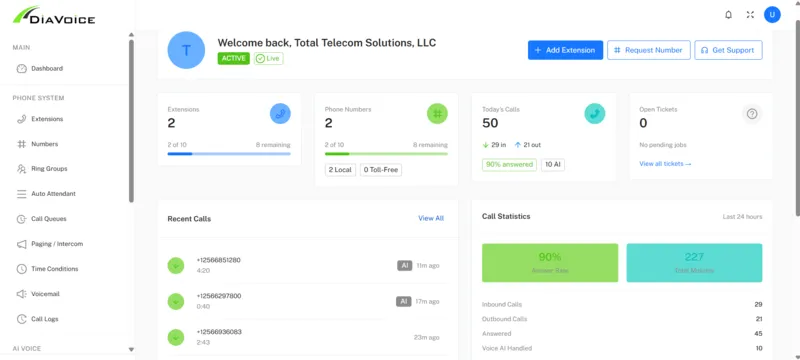The height and width of the screenshot is (360, 800).
Task: Toggle fullscreen with the expand icon
Action: coord(750,15)
